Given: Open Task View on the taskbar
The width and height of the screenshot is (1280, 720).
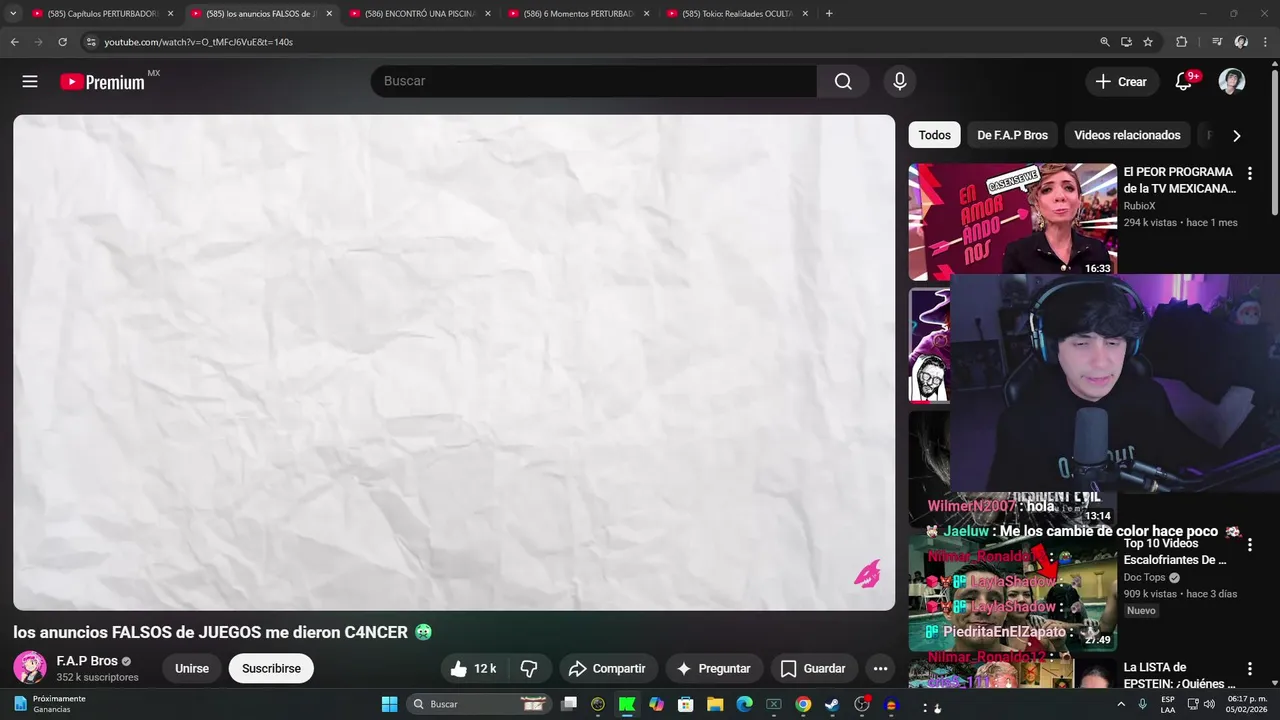Looking at the screenshot, I should click(x=569, y=704).
